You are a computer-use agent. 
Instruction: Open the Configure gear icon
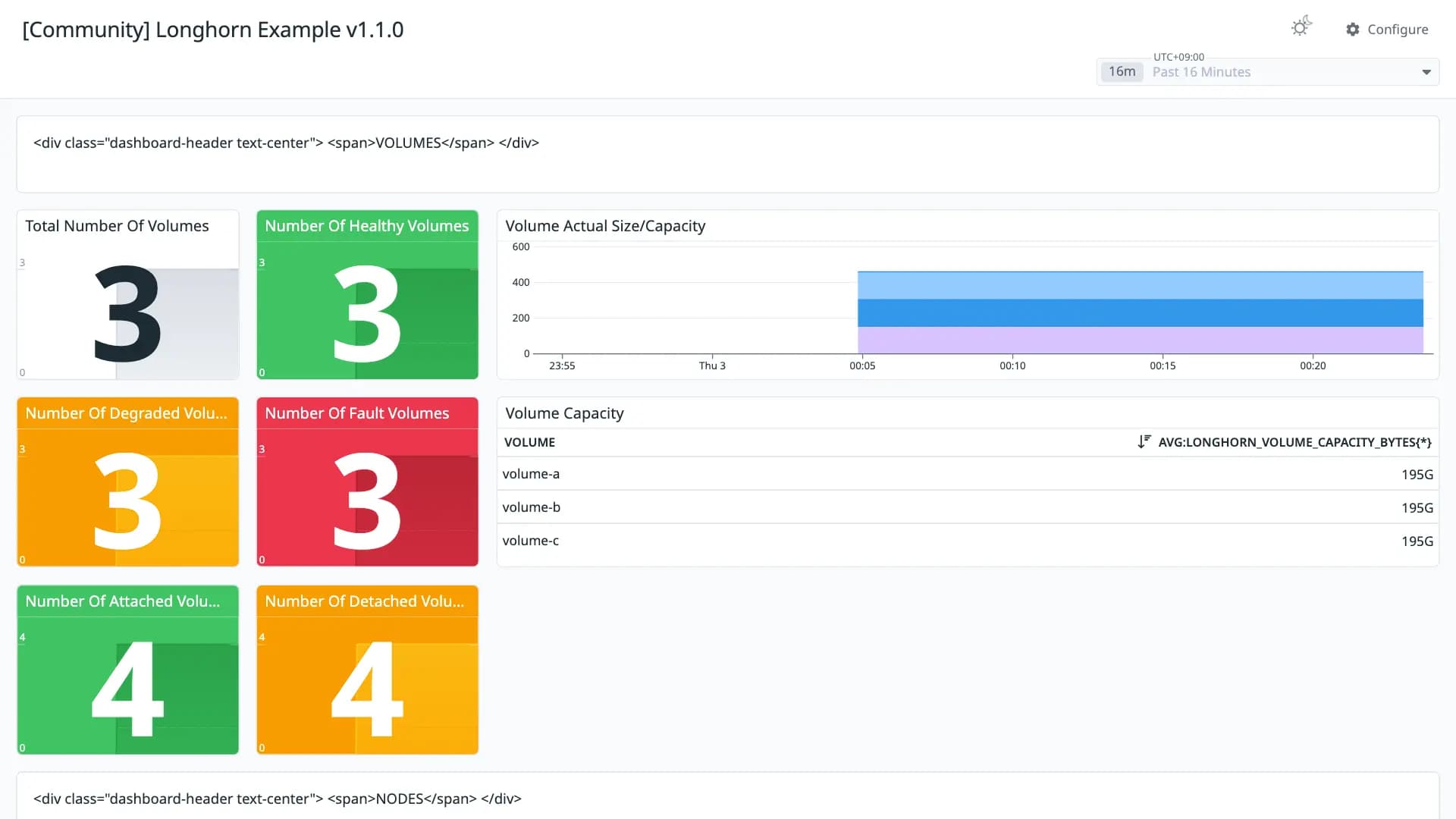point(1353,30)
